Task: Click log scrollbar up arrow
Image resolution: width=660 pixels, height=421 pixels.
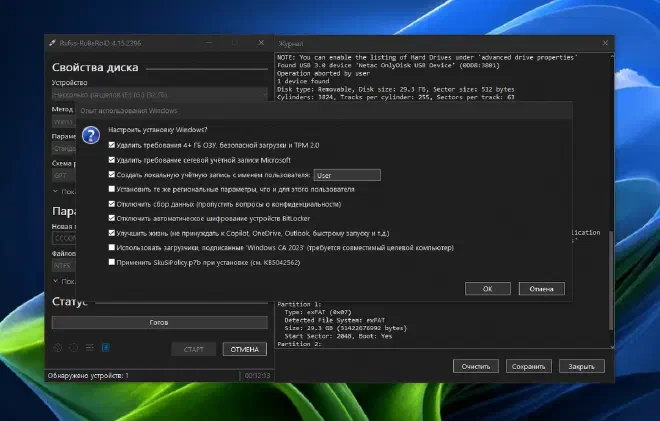Action: coord(612,56)
